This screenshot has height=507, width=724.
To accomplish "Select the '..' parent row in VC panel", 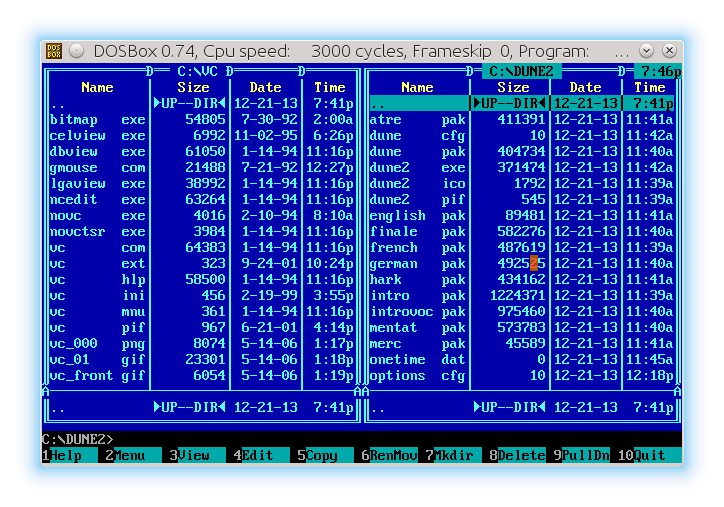I will [202, 103].
